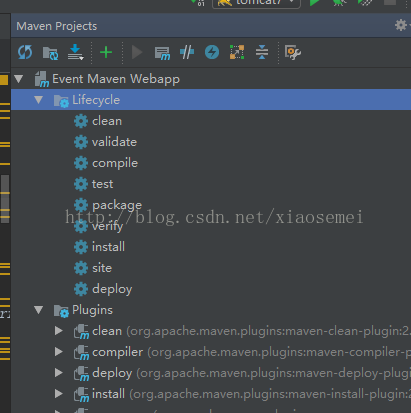Collapse the Lifecycle node arrow
The height and width of the screenshot is (413, 411).
point(39,100)
